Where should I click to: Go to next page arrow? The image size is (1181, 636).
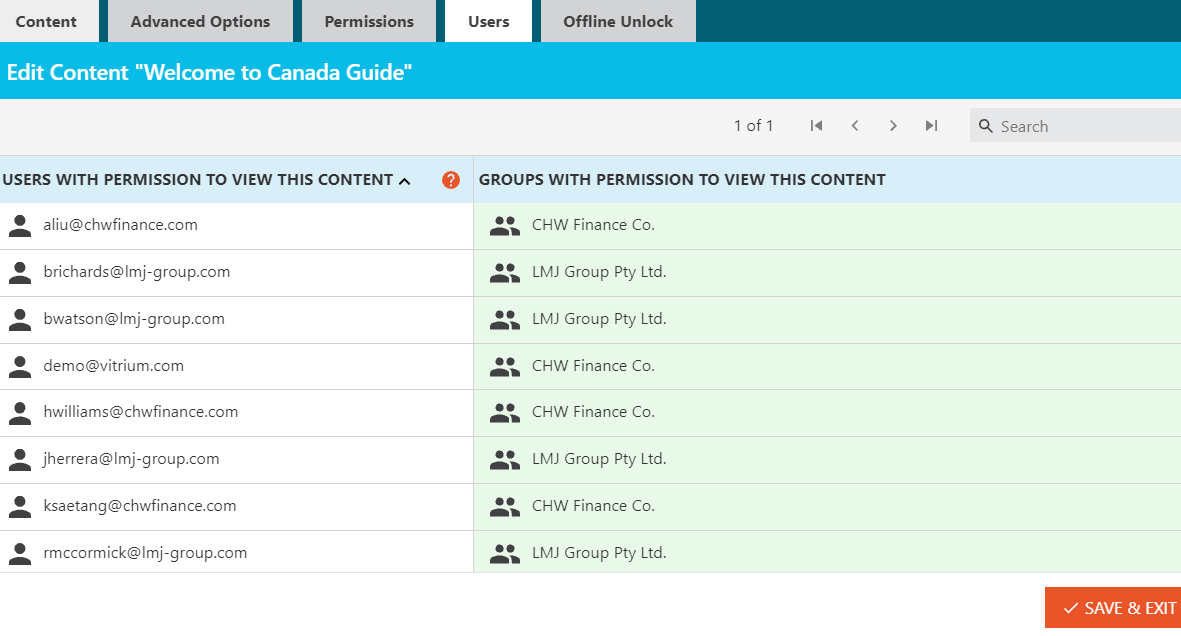[893, 126]
